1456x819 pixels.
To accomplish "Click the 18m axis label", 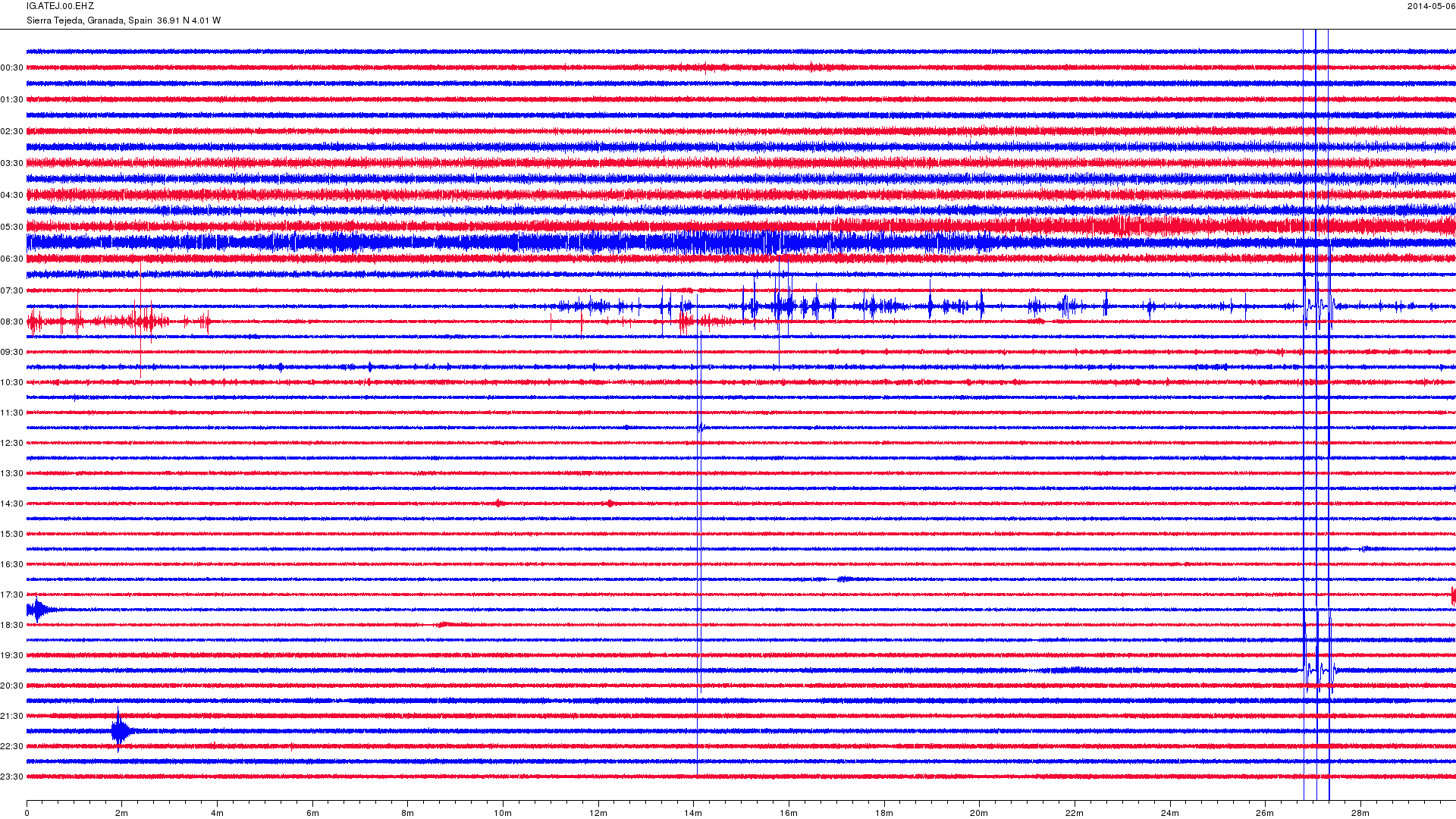I will [x=884, y=813].
